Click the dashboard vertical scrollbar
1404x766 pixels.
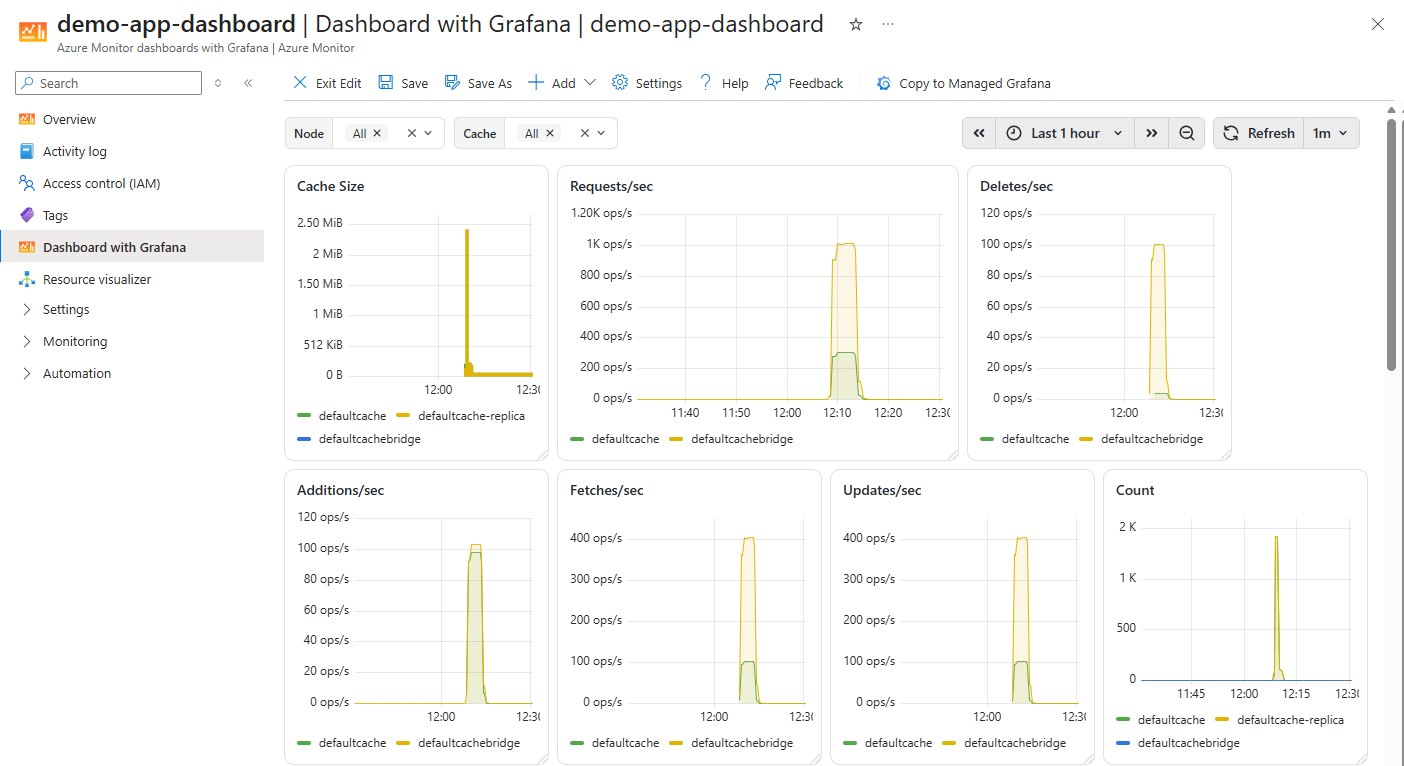pos(1391,245)
